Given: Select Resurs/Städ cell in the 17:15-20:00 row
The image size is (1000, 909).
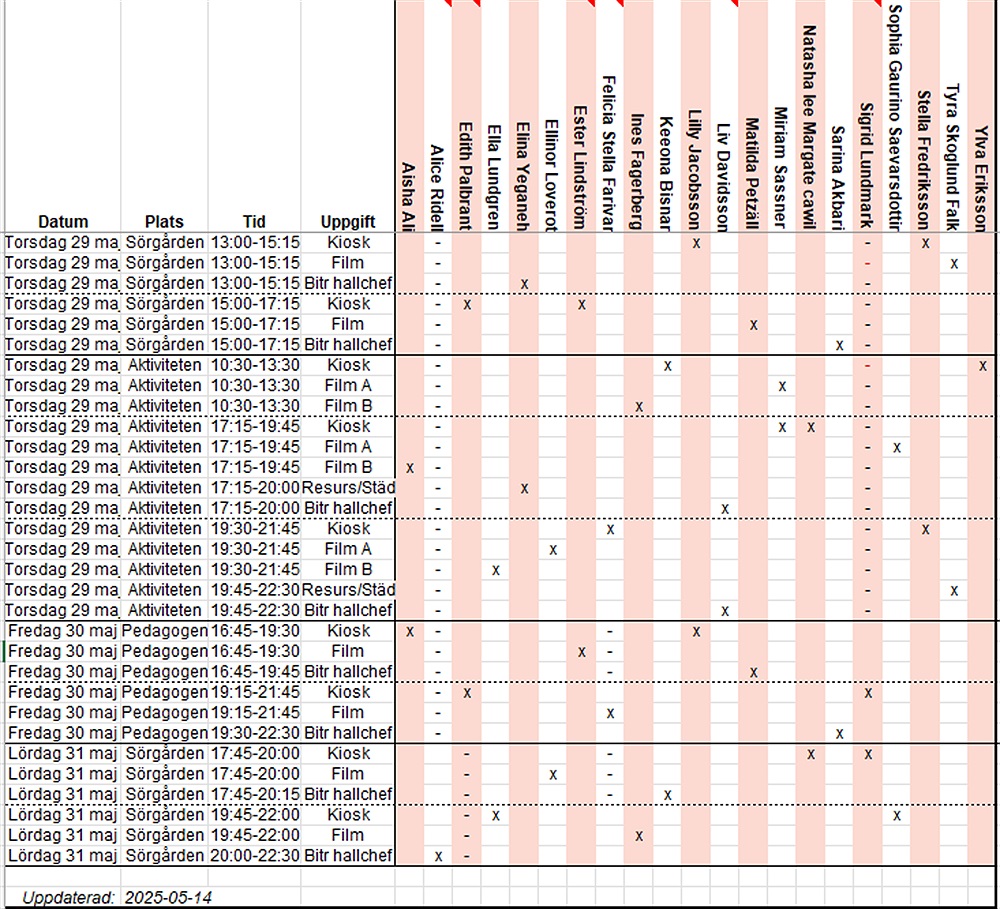Looking at the screenshot, I should [348, 488].
